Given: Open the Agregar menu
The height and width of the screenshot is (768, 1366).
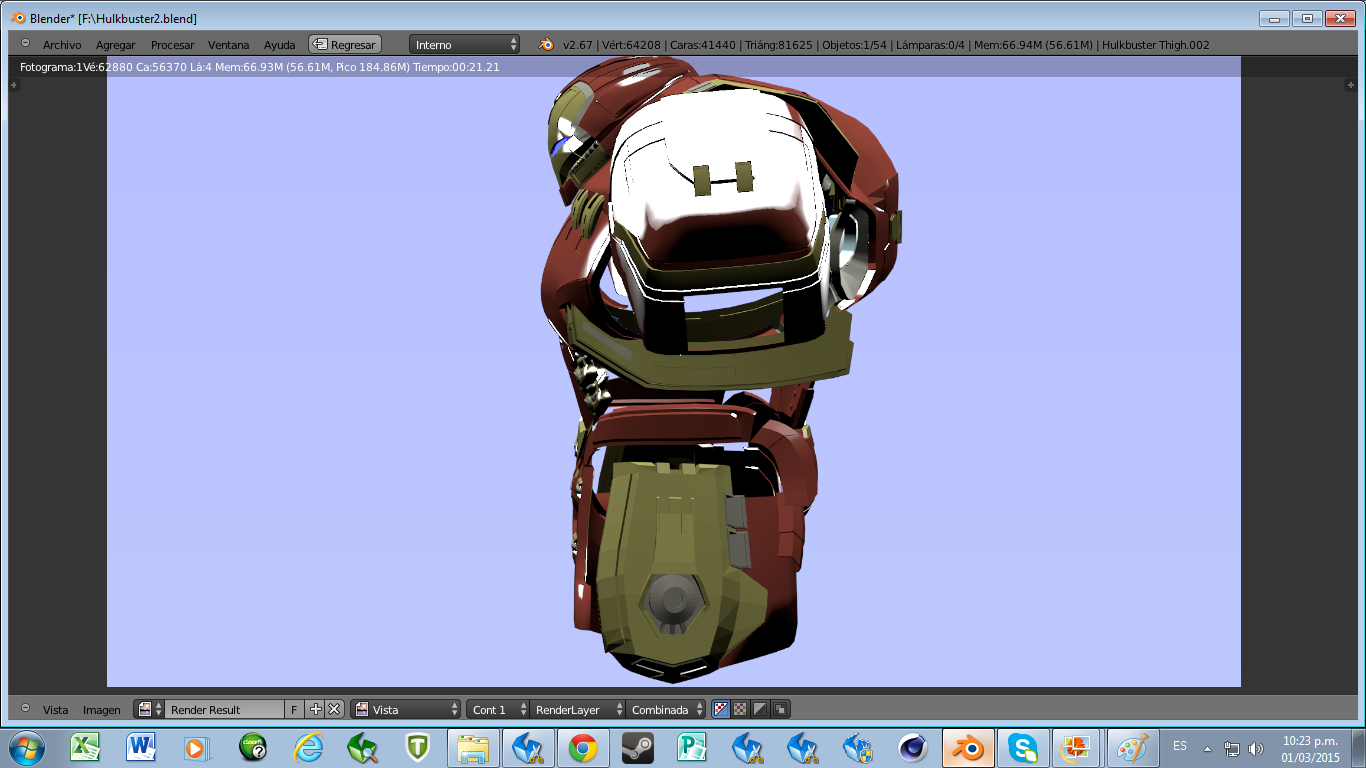Looking at the screenshot, I should [115, 45].
